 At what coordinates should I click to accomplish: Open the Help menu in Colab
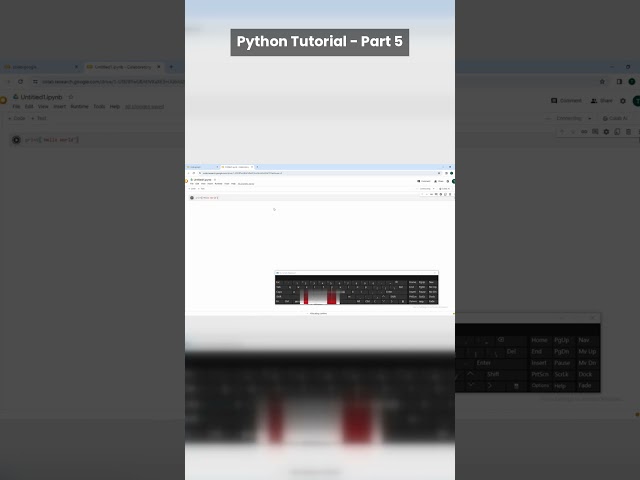pos(115,107)
